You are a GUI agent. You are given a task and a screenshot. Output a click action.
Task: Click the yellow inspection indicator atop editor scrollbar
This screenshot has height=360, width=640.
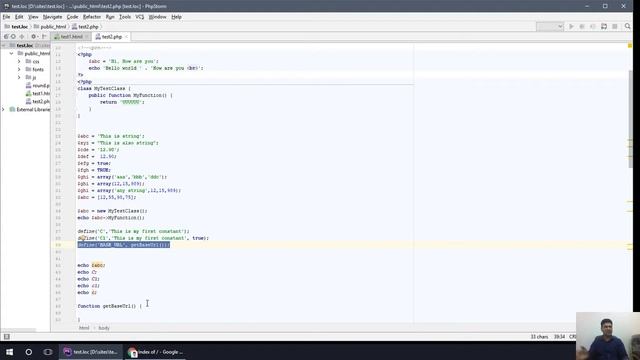click(630, 46)
